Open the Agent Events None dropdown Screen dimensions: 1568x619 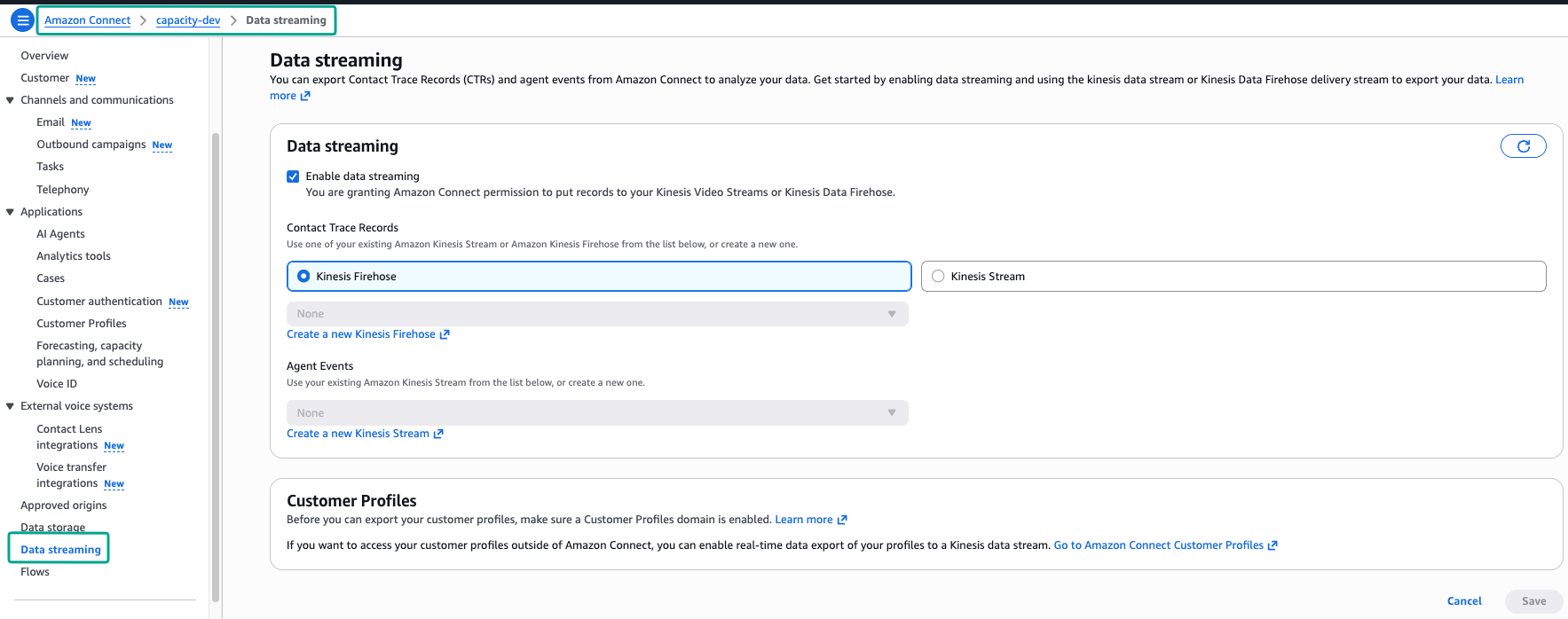point(597,413)
